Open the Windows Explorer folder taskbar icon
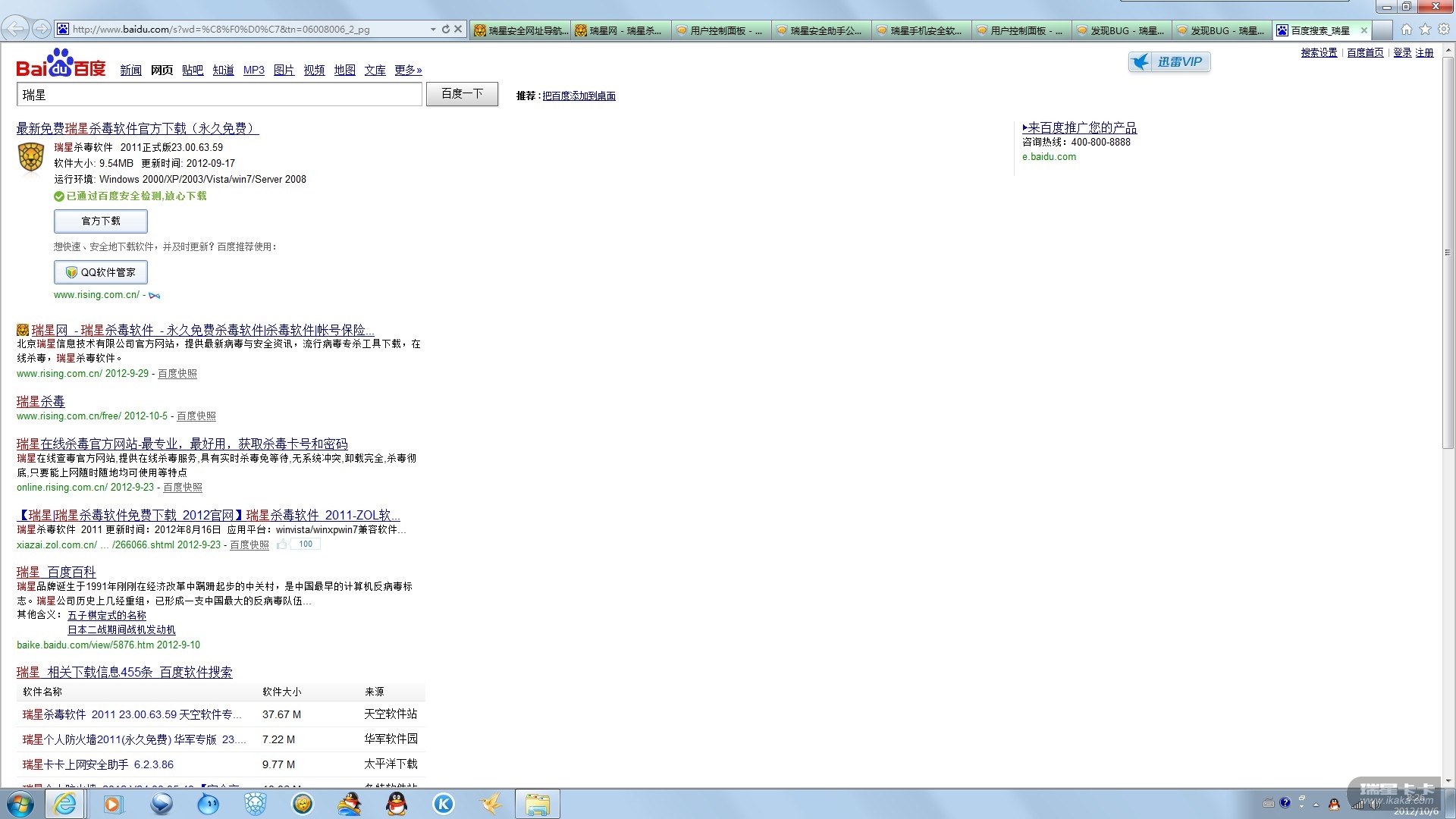The image size is (1456, 819). click(537, 804)
